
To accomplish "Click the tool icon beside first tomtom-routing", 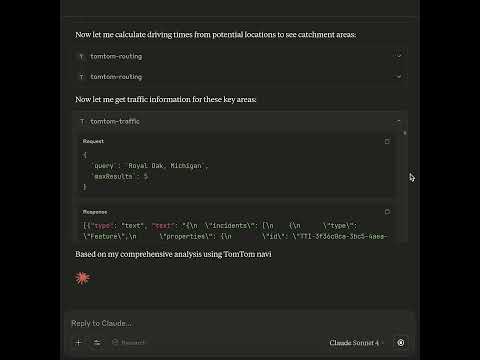I will coord(81,57).
